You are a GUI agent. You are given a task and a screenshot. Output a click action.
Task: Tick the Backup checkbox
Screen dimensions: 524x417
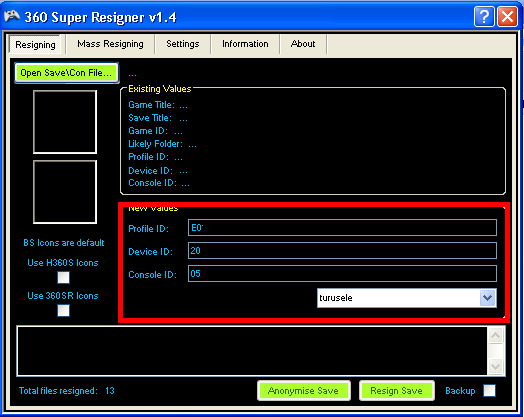click(x=490, y=391)
